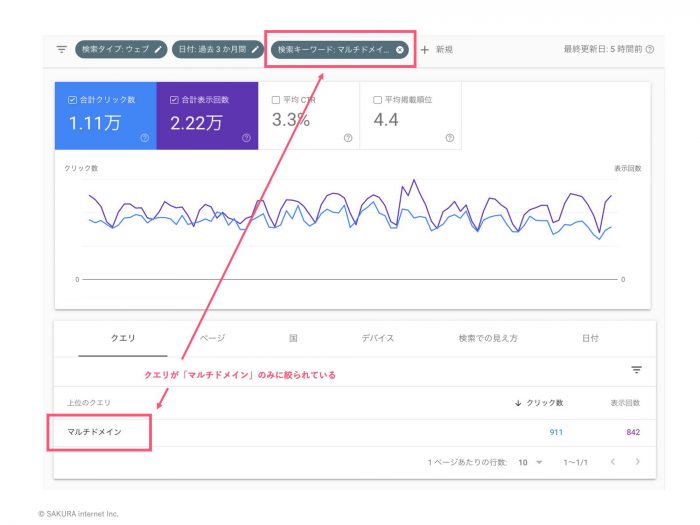The image size is (700, 525).
Task: Click the 2.22万 total impressions value
Action: pyautogui.click(x=196, y=123)
